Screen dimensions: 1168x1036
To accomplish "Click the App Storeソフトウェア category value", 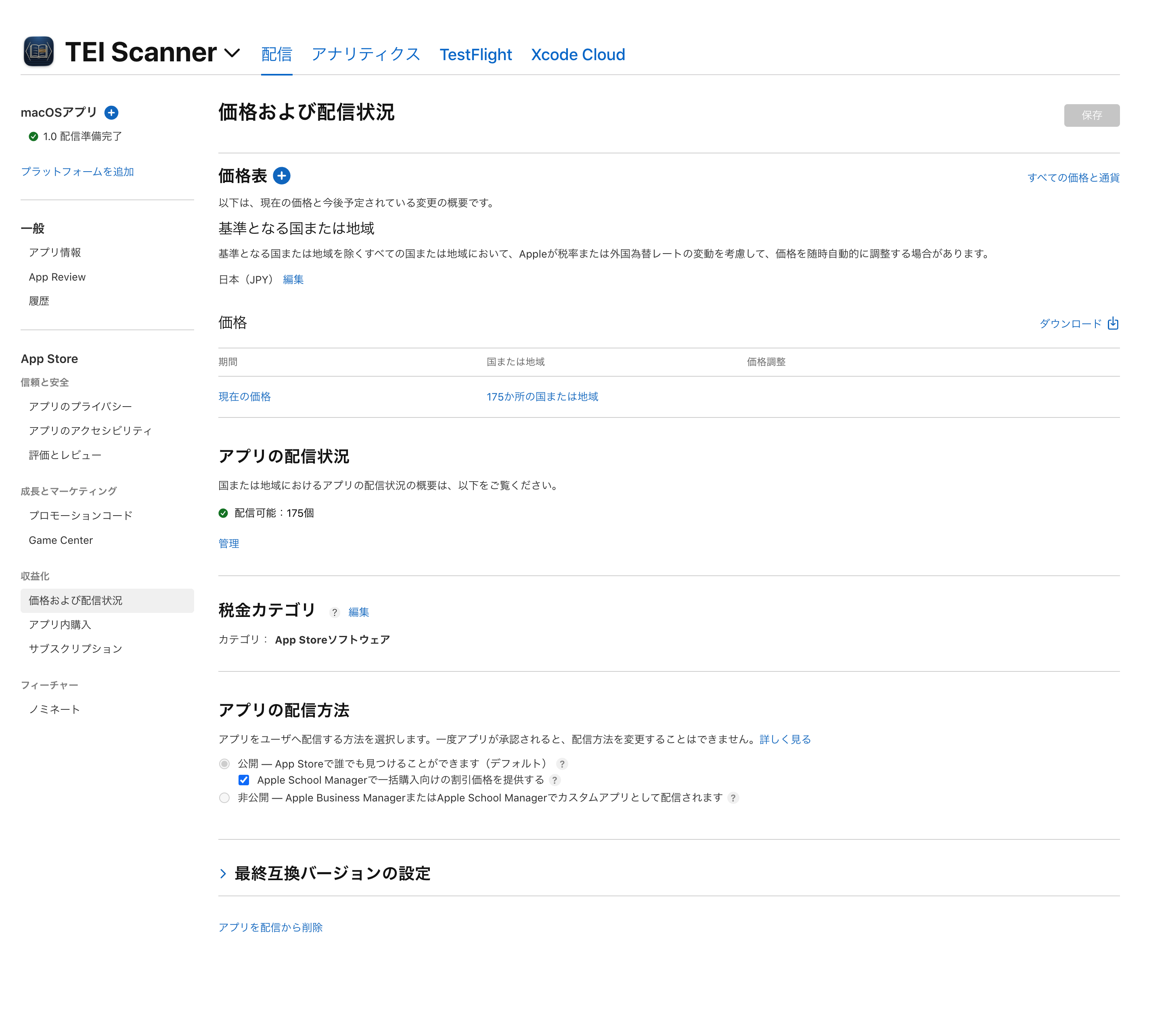I will (x=333, y=640).
